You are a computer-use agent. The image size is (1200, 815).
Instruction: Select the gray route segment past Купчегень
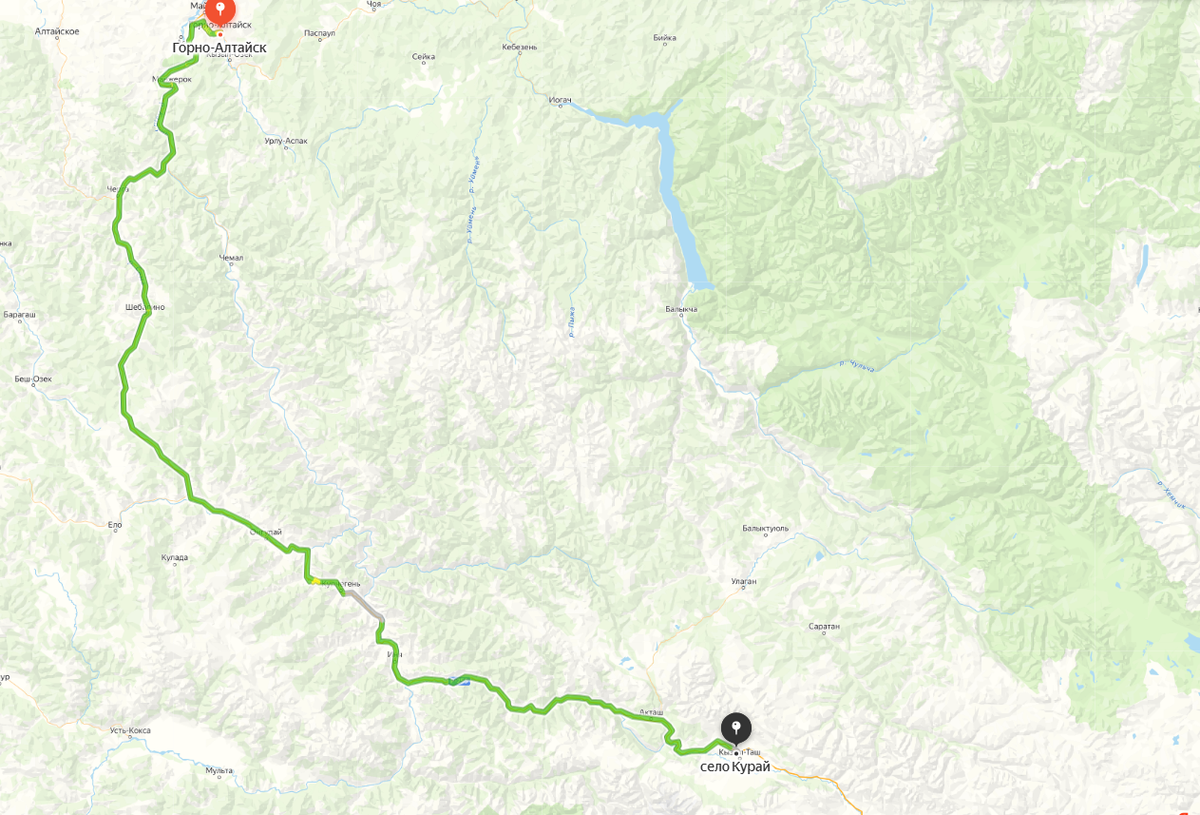click(x=363, y=606)
